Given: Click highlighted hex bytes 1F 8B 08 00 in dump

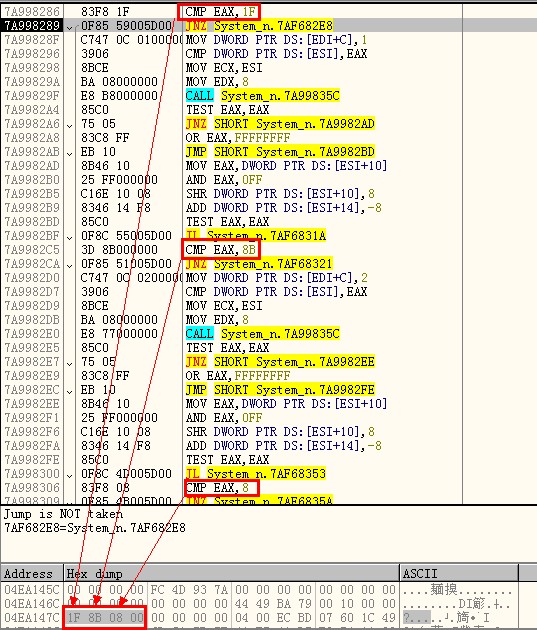Looking at the screenshot, I should [x=105, y=618].
